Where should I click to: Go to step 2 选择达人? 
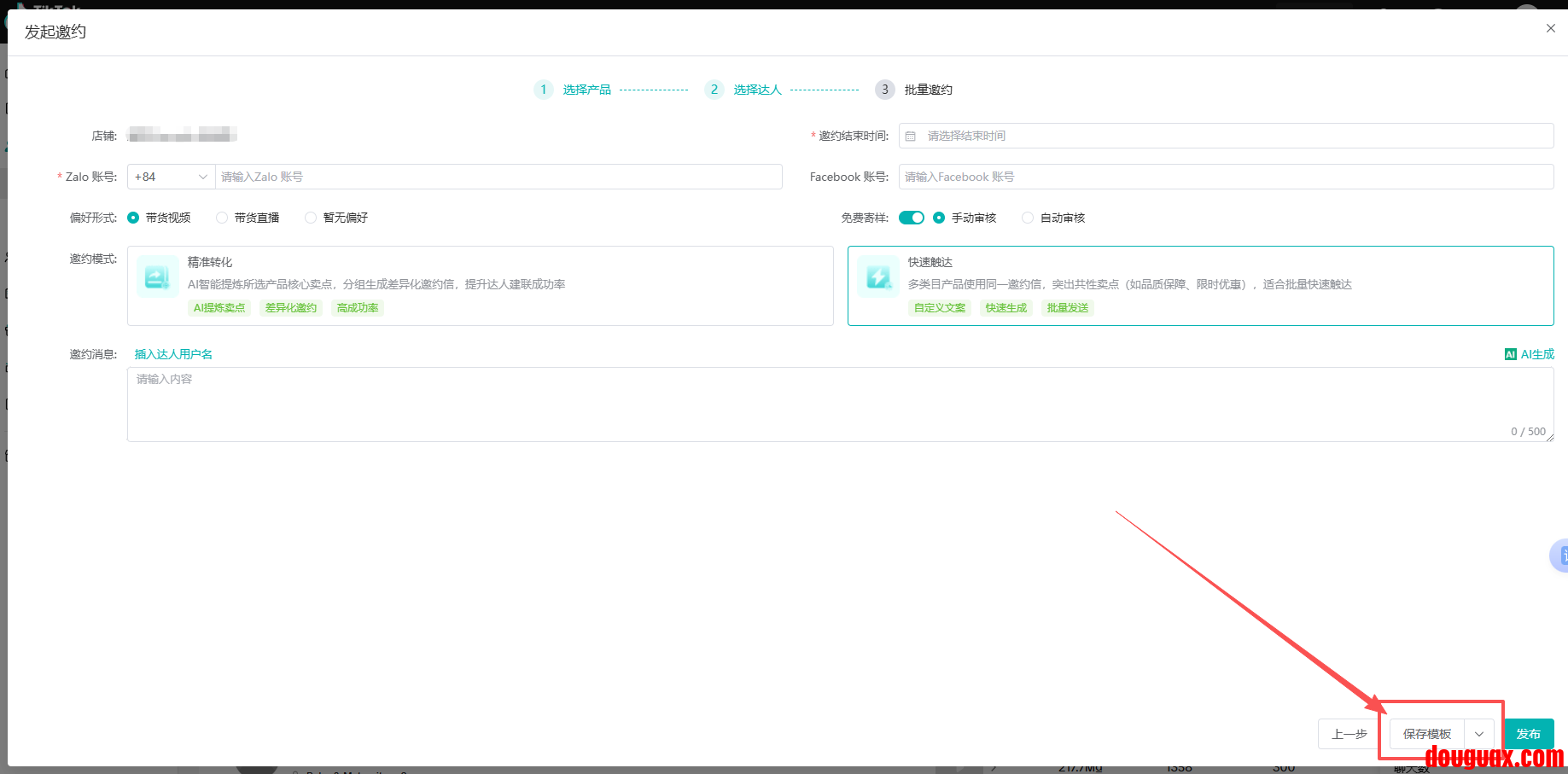(x=757, y=90)
